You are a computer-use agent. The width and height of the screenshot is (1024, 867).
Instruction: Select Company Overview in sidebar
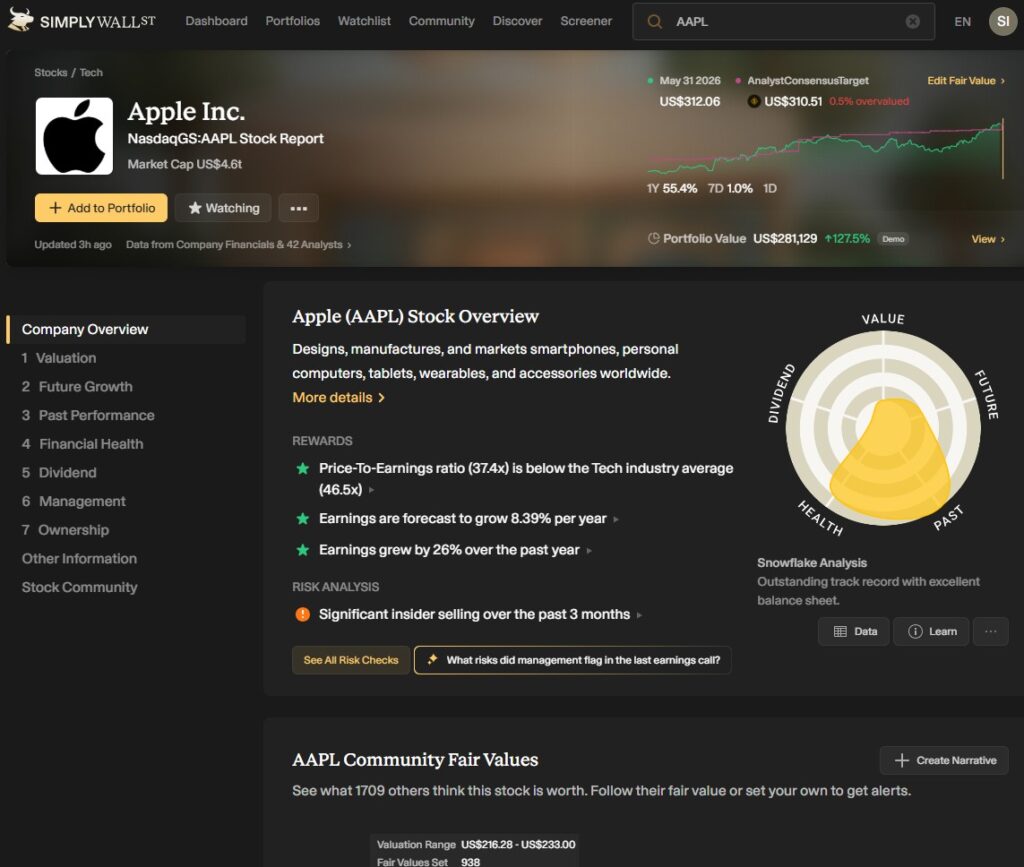tap(126, 330)
